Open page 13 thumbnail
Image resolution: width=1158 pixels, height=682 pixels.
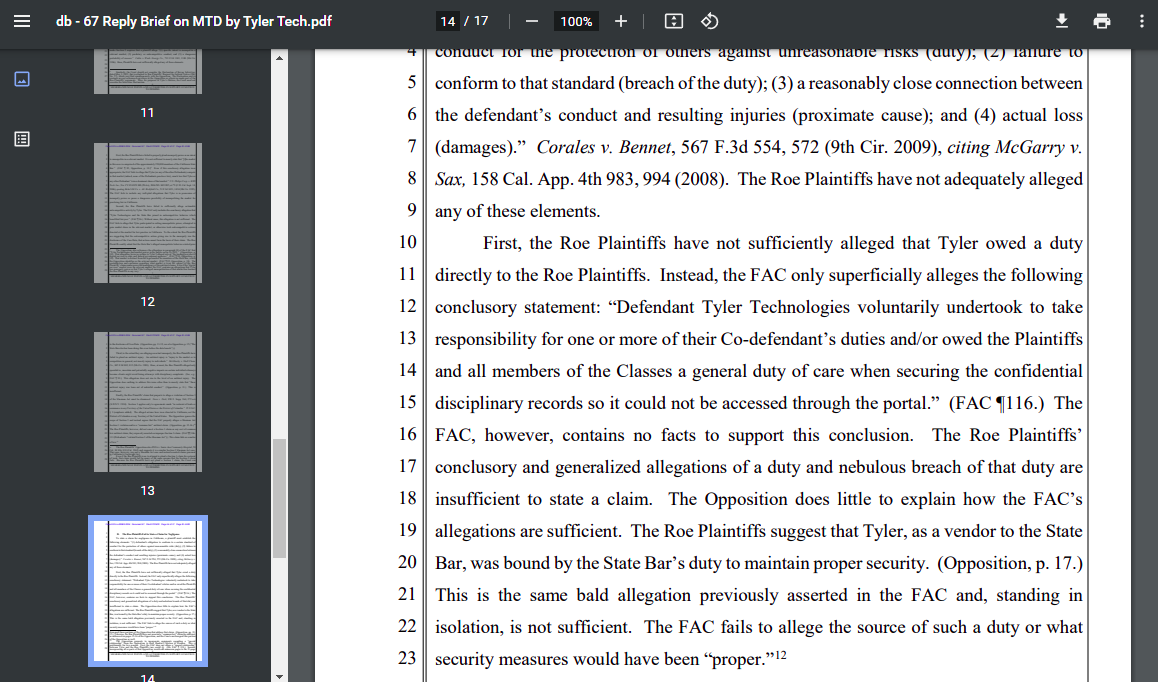[x=148, y=402]
